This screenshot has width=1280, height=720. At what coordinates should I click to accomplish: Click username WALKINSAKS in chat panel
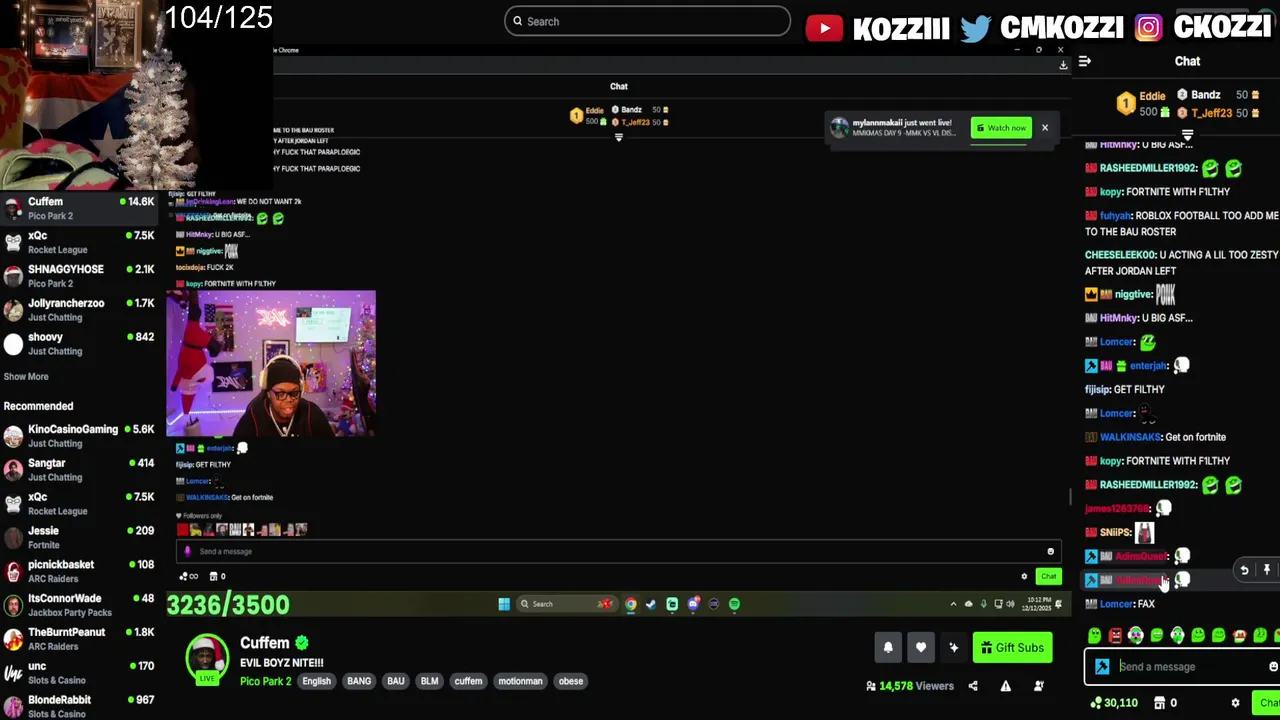click(x=1130, y=437)
